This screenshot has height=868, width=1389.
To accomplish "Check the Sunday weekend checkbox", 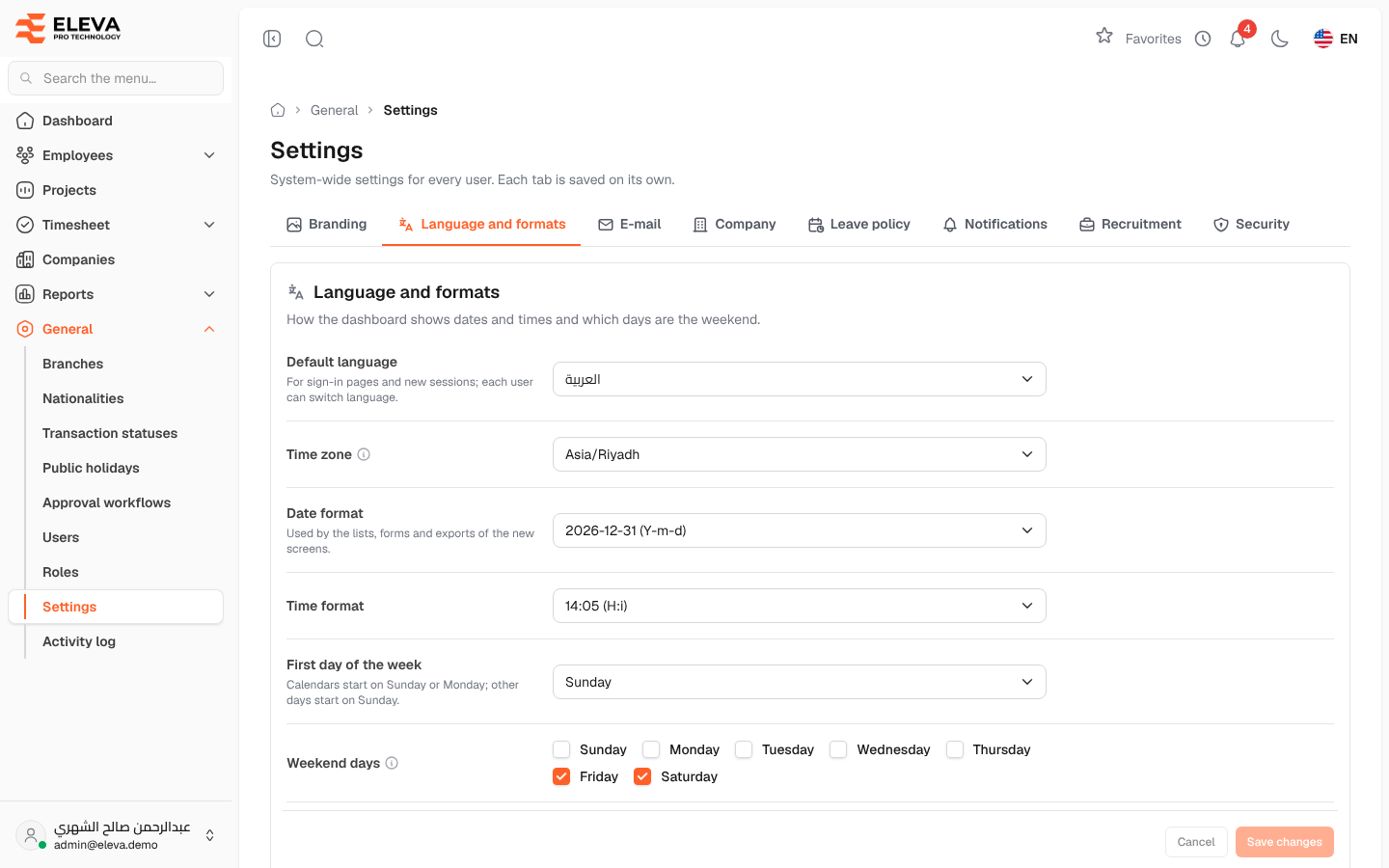I will [x=561, y=749].
